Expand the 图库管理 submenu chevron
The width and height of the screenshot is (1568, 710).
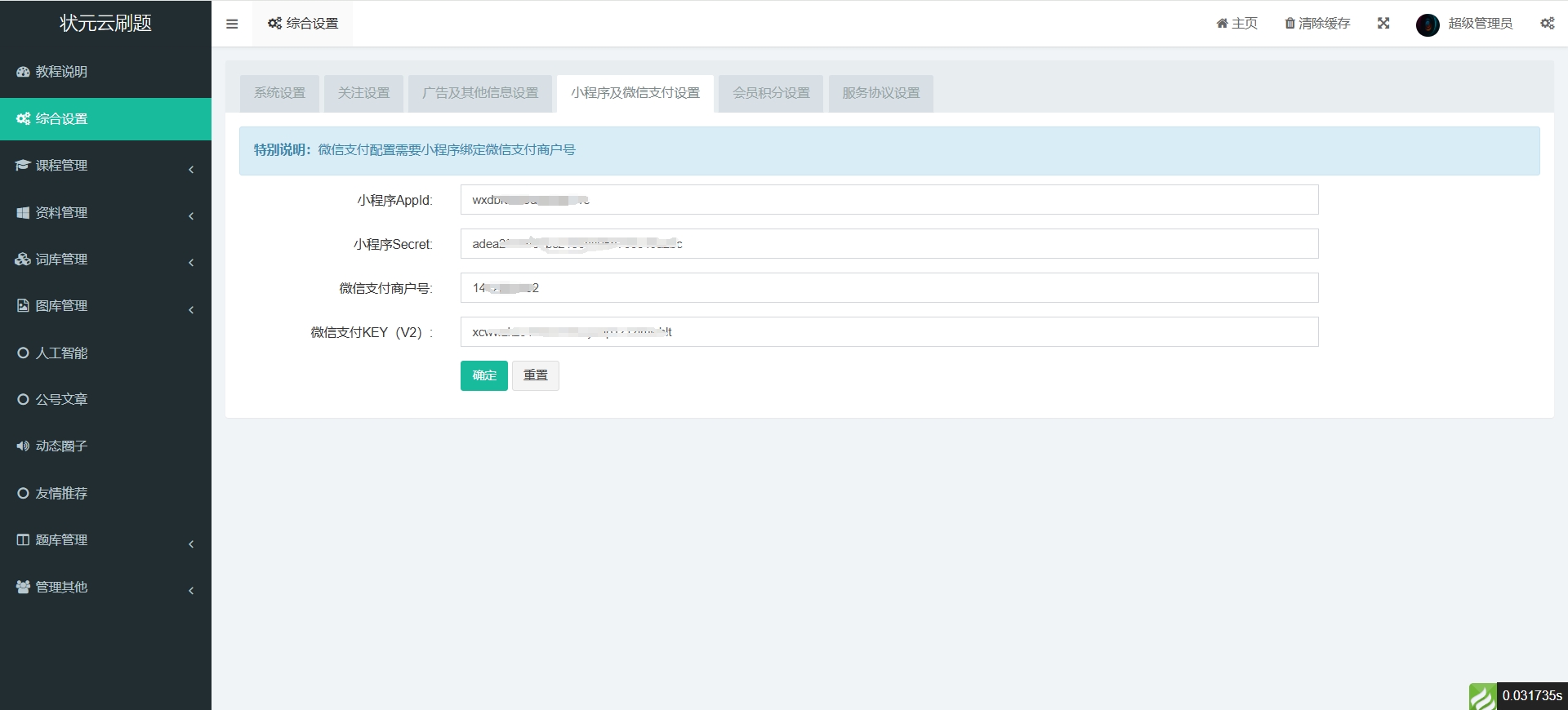point(191,309)
